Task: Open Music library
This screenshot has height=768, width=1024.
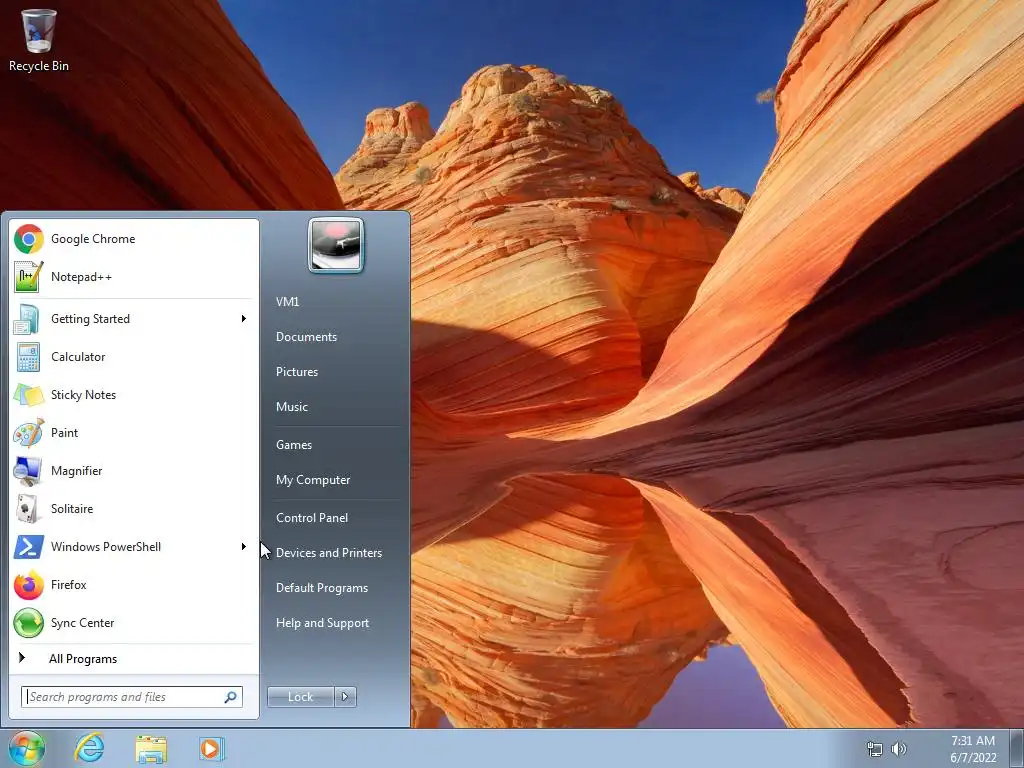Action: pyautogui.click(x=291, y=407)
